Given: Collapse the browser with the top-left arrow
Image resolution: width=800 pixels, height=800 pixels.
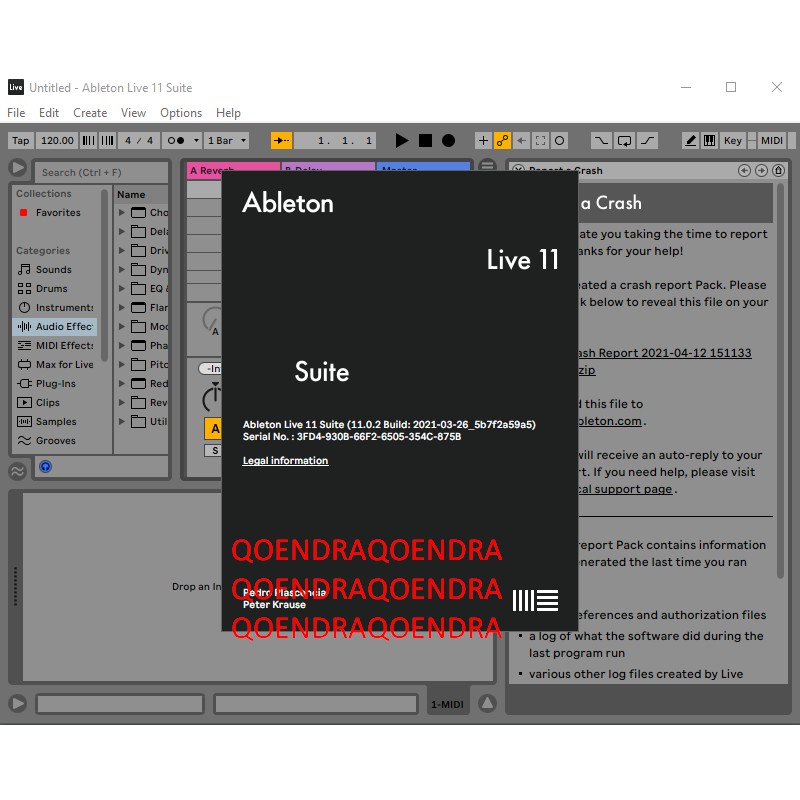Looking at the screenshot, I should click(17, 167).
